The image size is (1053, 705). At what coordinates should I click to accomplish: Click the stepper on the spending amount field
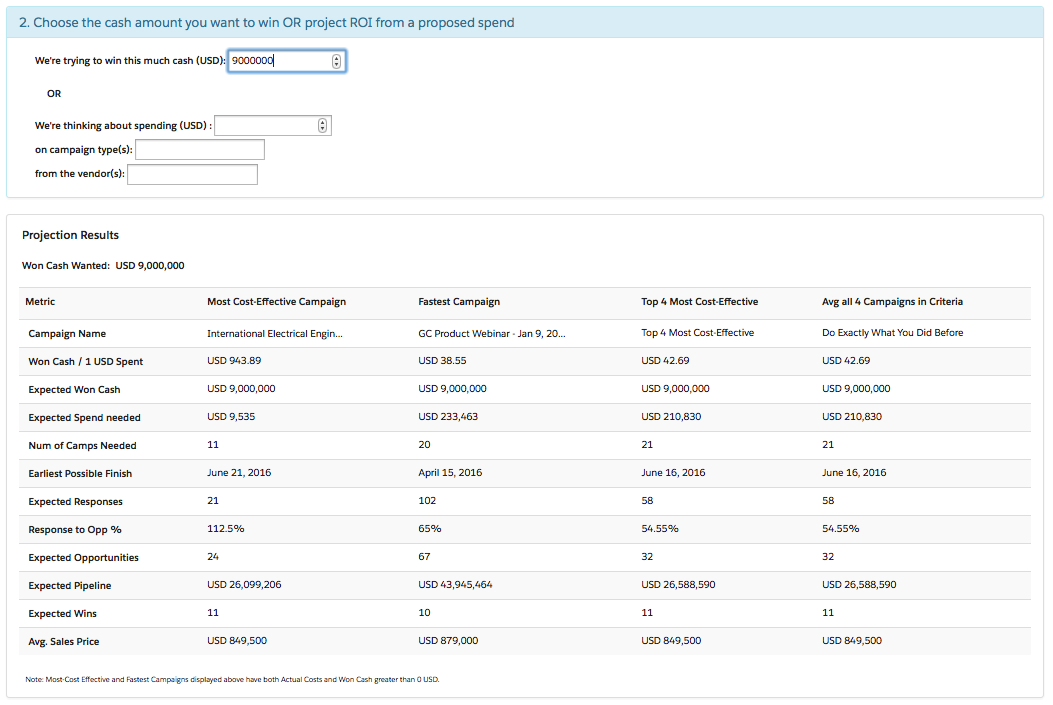pyautogui.click(x=321, y=126)
